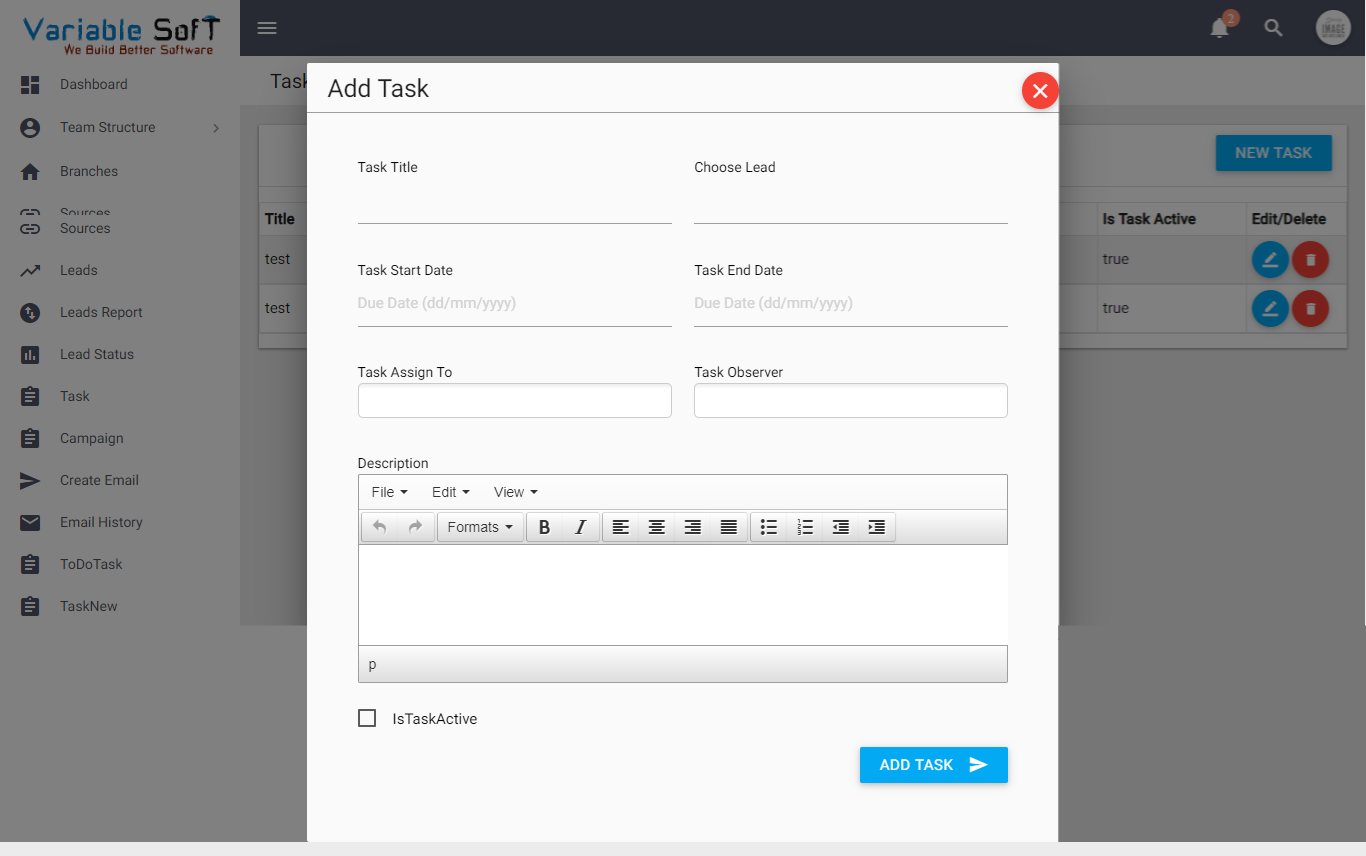
Task: Click the redo icon in the editor
Action: coord(414,527)
